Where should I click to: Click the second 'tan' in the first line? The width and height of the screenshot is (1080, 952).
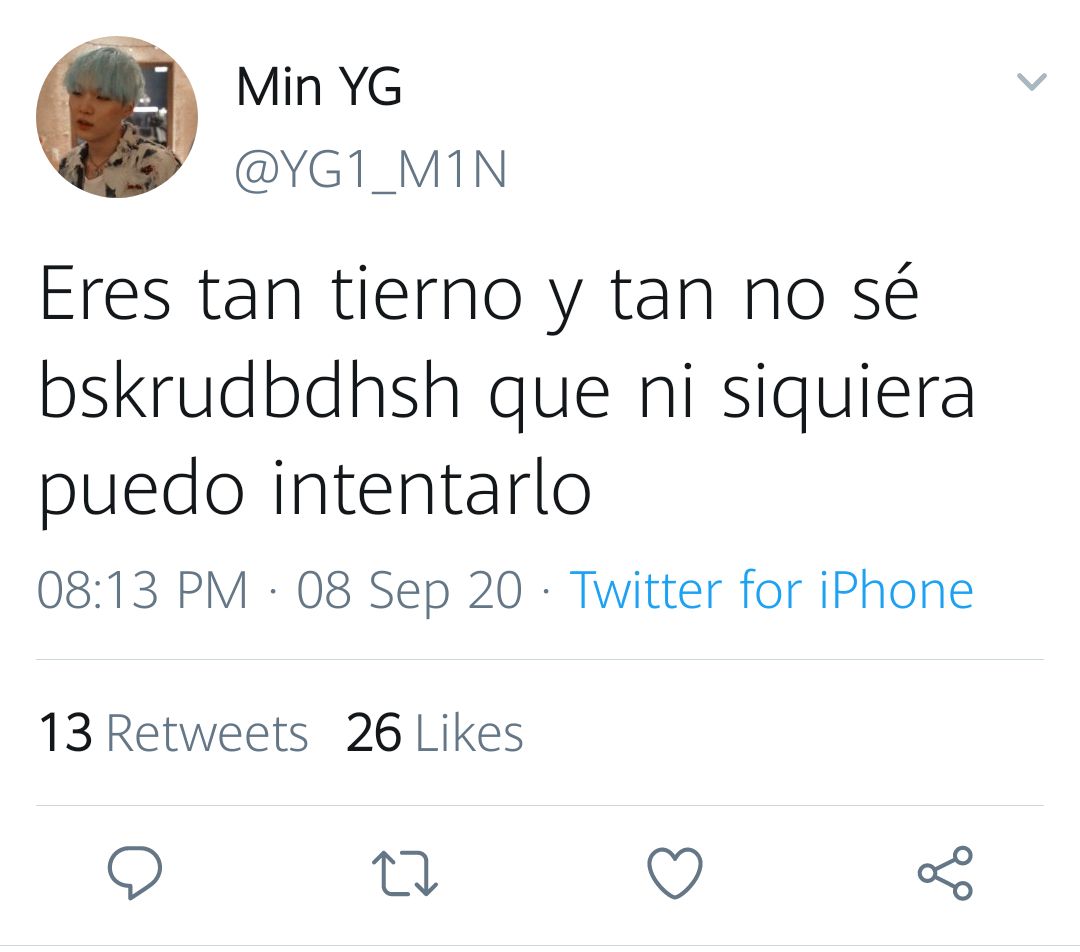[662, 295]
